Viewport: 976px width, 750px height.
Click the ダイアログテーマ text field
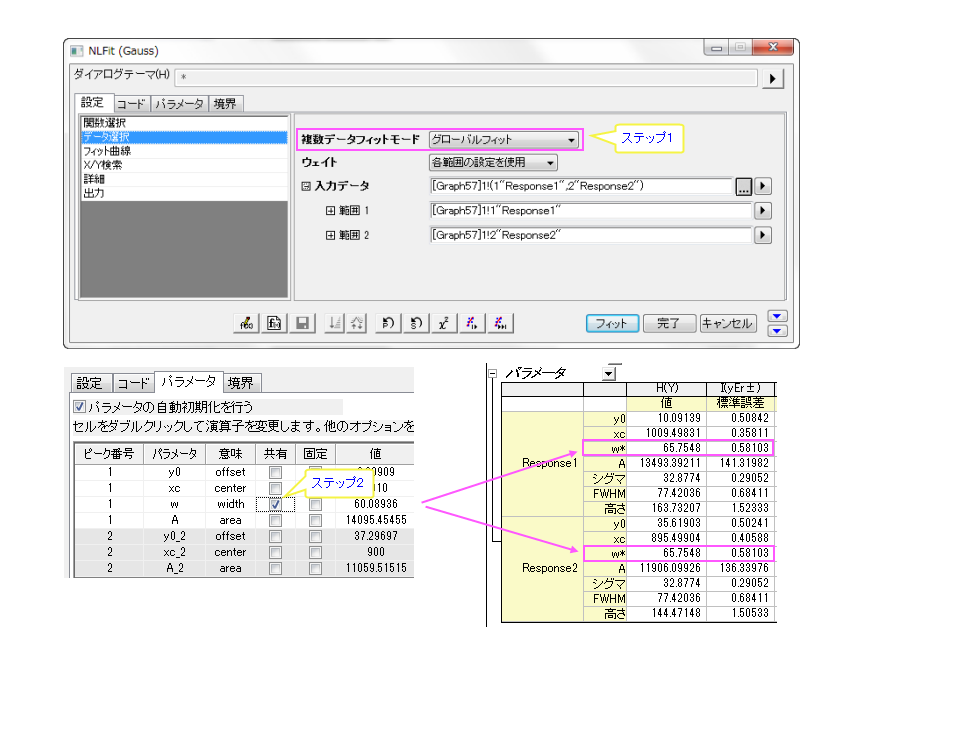466,78
